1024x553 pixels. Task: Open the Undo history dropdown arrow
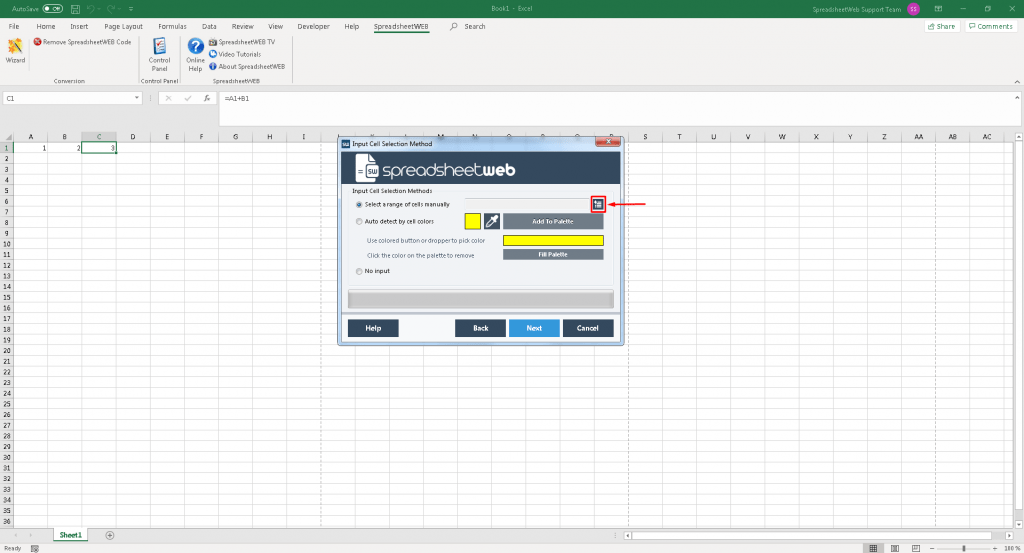point(99,9)
